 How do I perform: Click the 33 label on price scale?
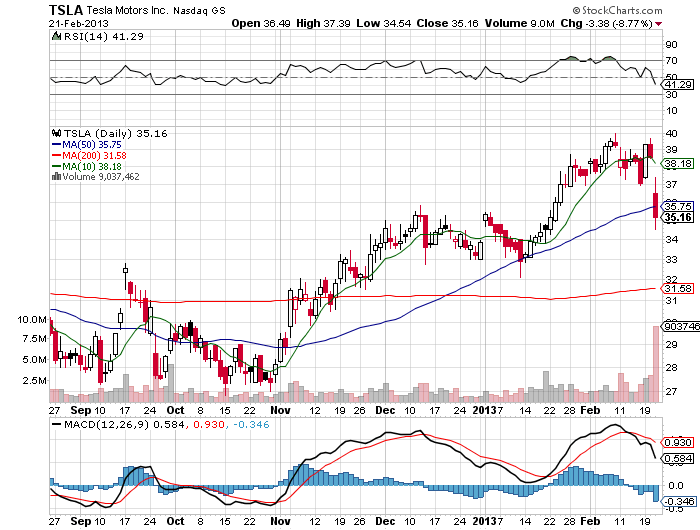tap(671, 259)
